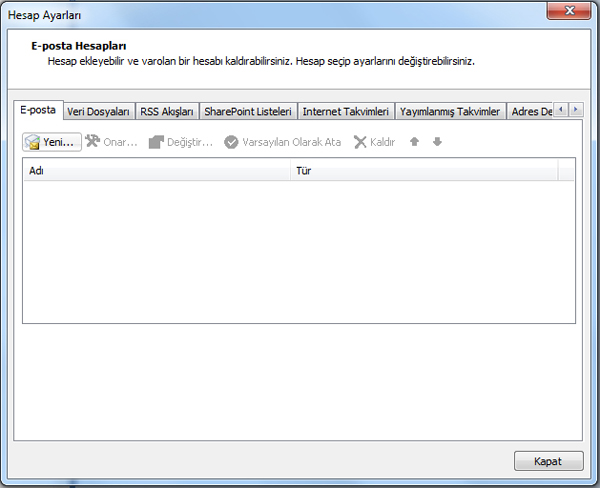
Task: Open the E-posta tab
Action: tap(38, 110)
